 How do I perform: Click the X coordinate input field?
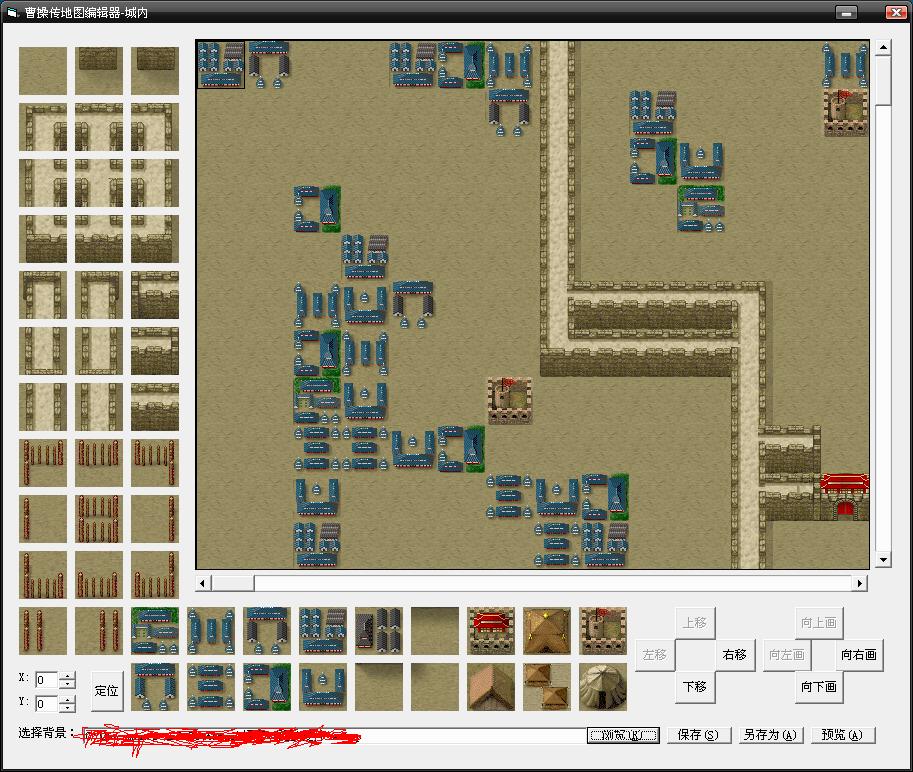point(47,680)
